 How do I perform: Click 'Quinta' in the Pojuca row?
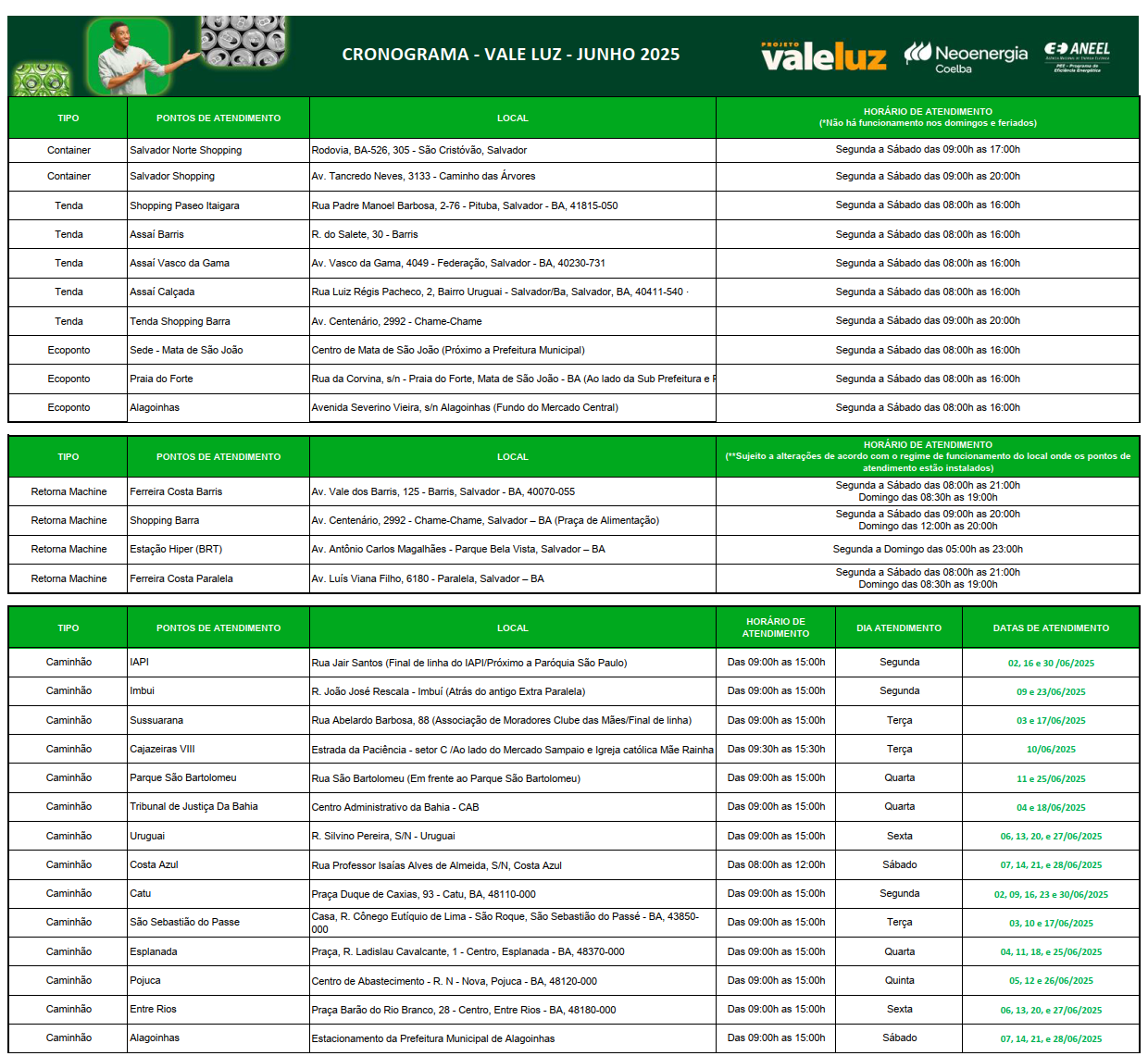click(x=899, y=980)
